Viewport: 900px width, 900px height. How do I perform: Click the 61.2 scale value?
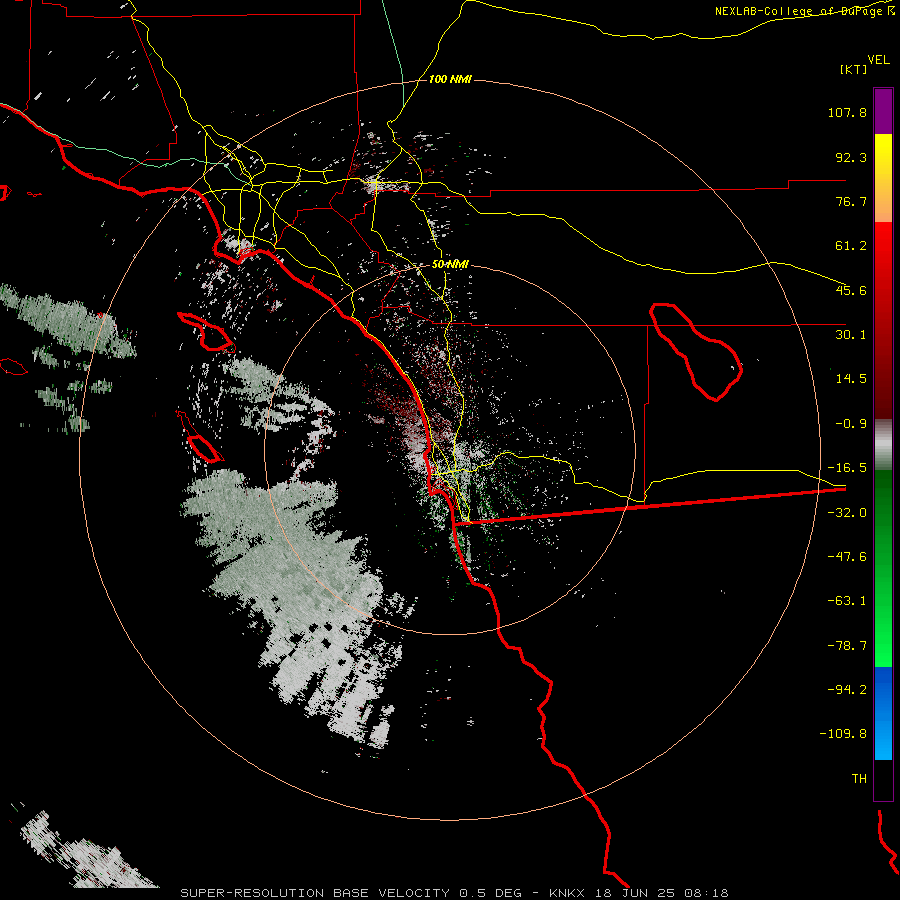[851, 246]
